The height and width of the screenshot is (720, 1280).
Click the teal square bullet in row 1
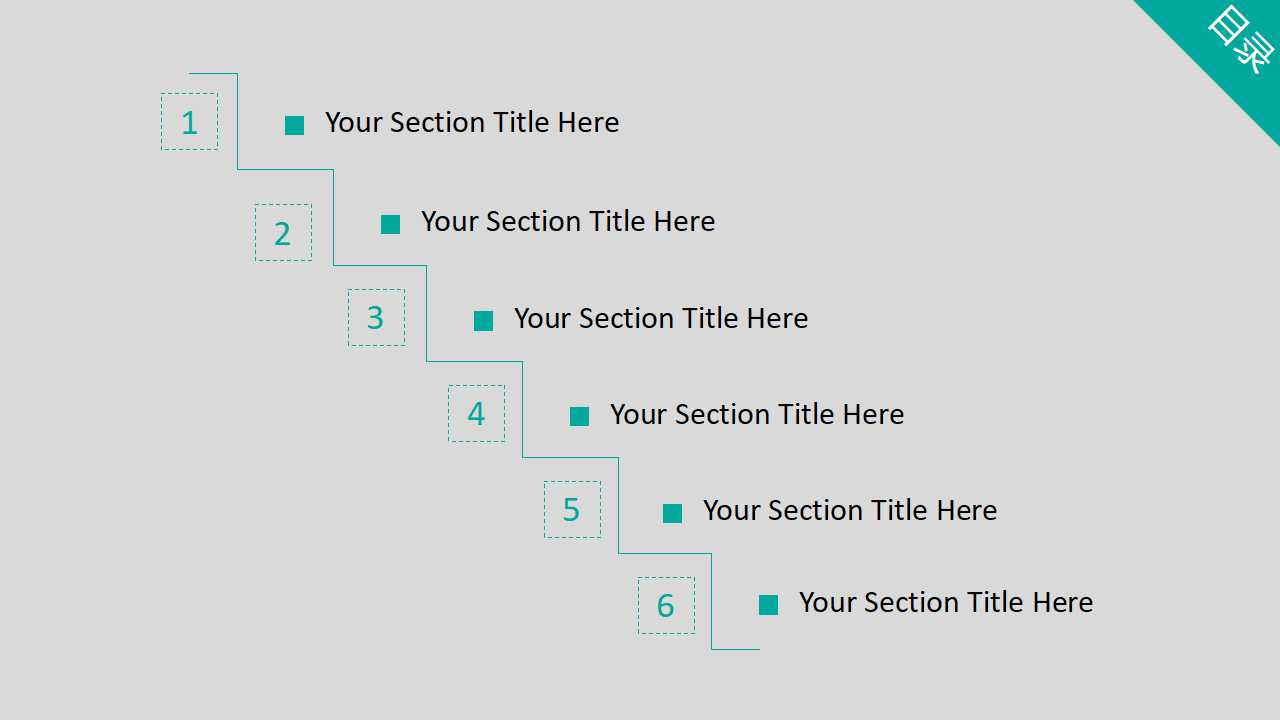tap(294, 125)
